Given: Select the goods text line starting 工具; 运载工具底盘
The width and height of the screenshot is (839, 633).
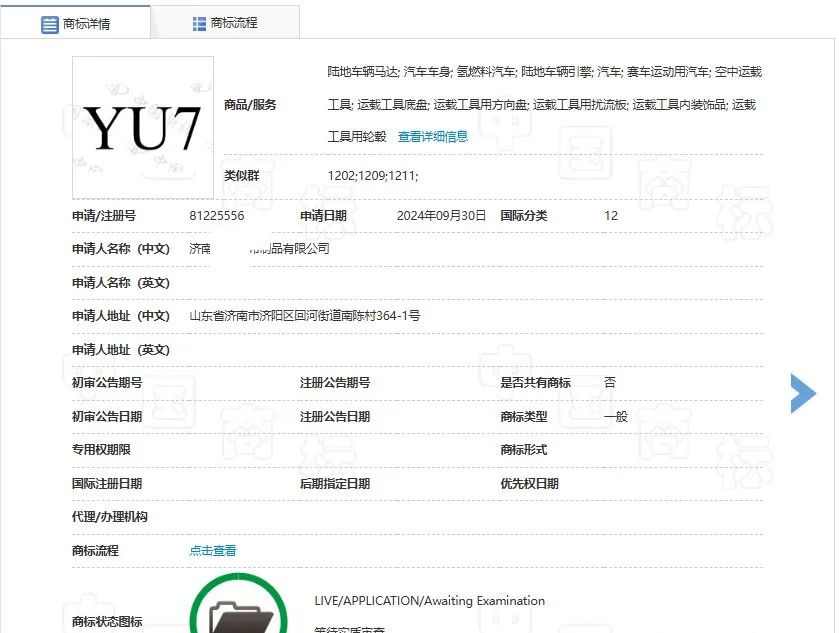Looking at the screenshot, I should pyautogui.click(x=541, y=104).
